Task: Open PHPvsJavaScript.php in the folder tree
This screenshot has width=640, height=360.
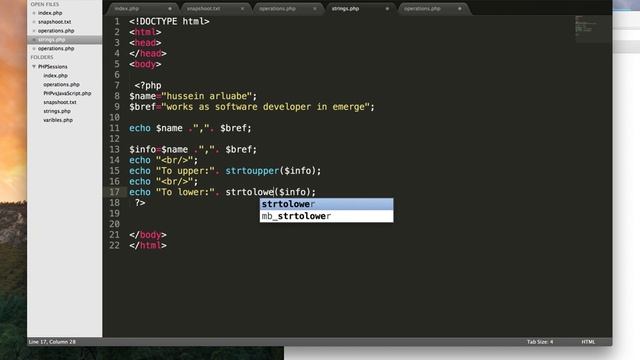Action: pos(67,93)
